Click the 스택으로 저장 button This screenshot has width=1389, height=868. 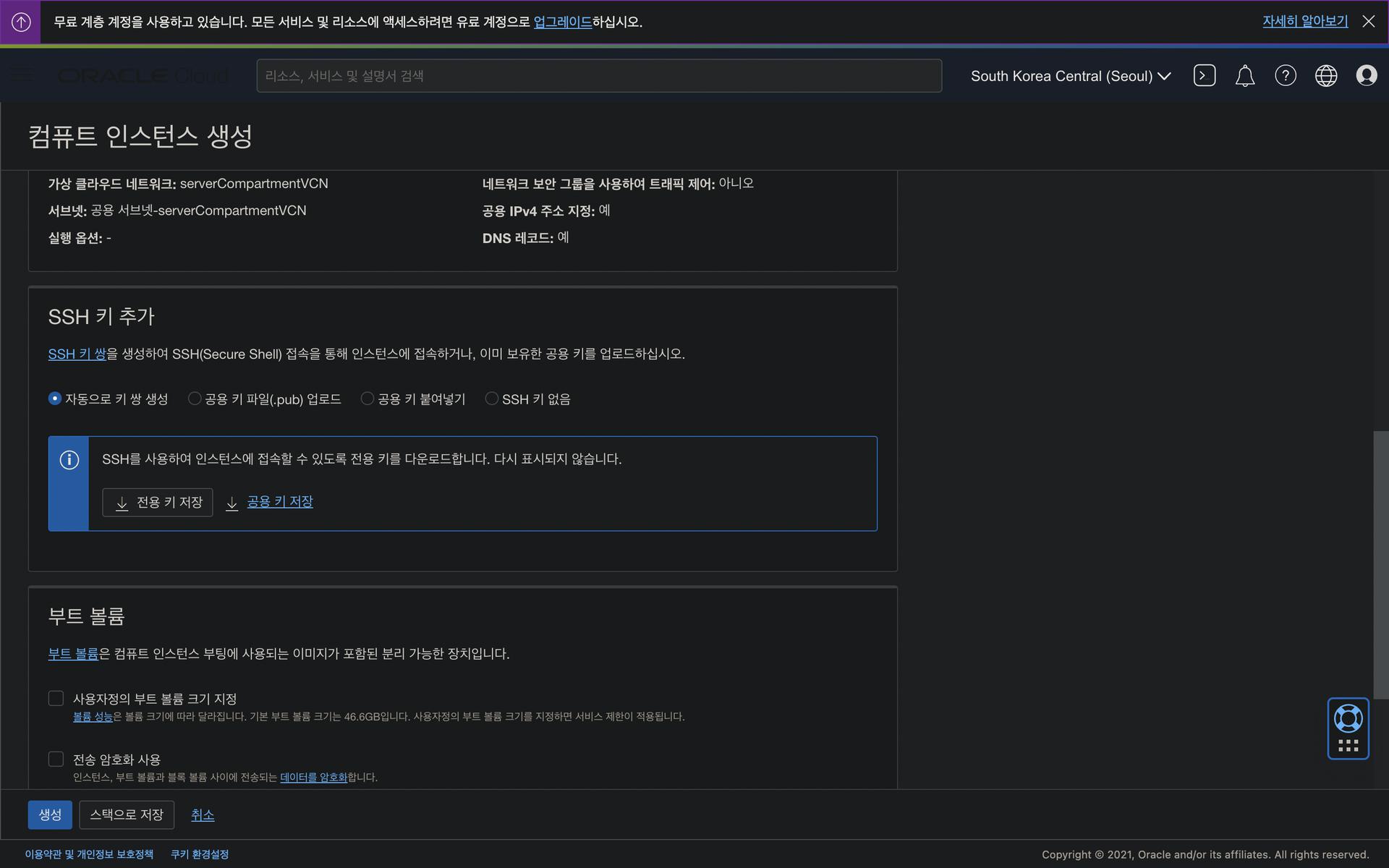(127, 814)
